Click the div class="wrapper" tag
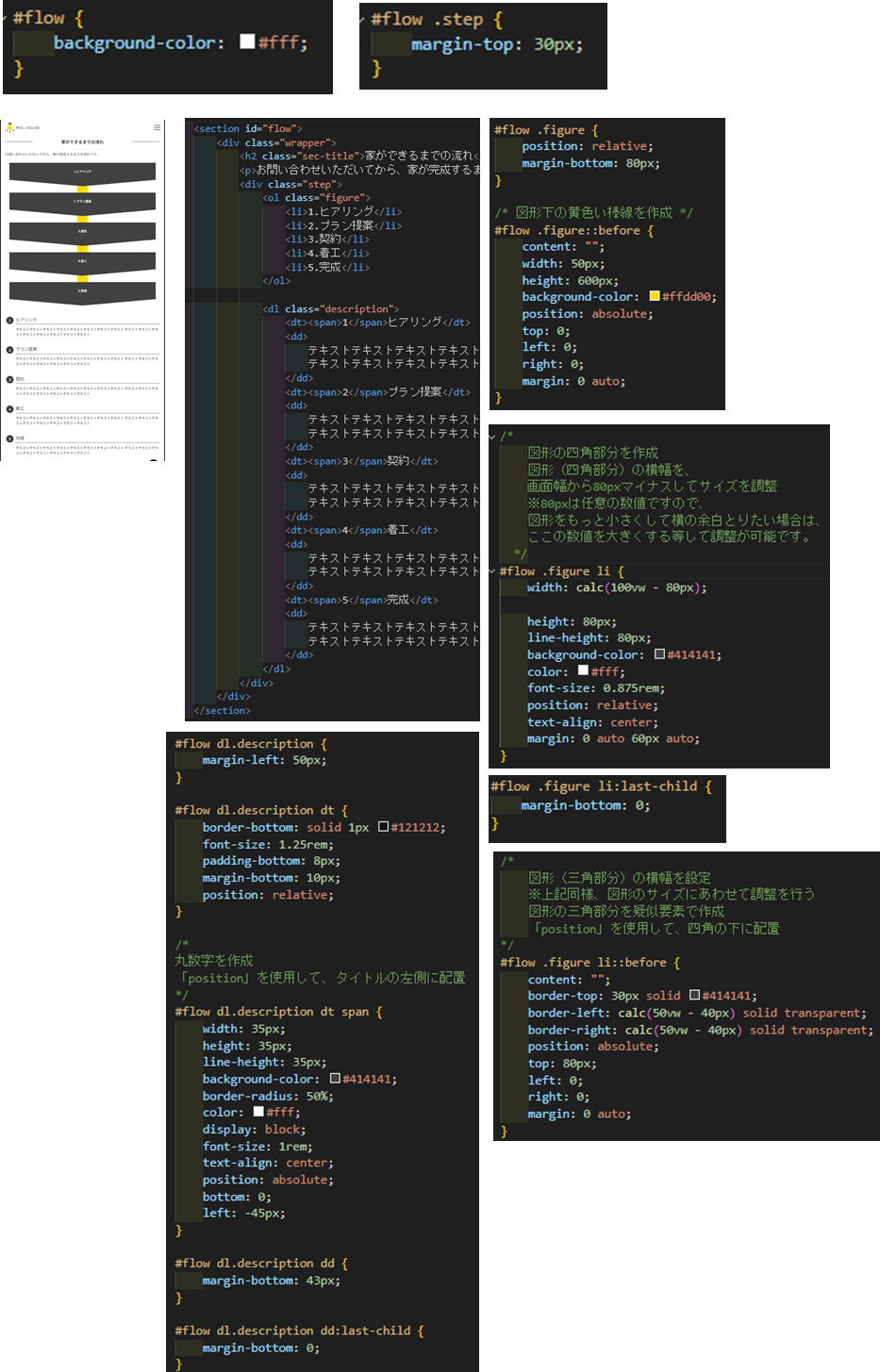 (x=276, y=142)
